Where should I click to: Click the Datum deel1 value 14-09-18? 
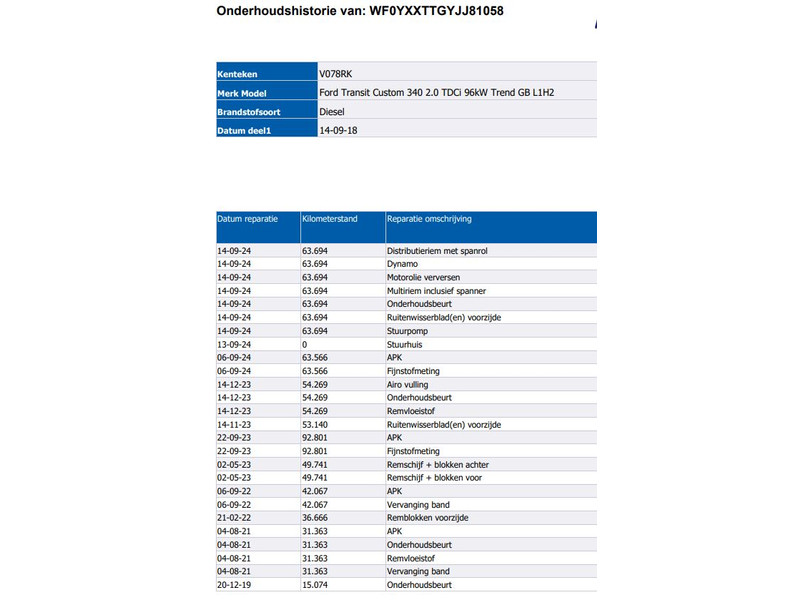coord(336,130)
